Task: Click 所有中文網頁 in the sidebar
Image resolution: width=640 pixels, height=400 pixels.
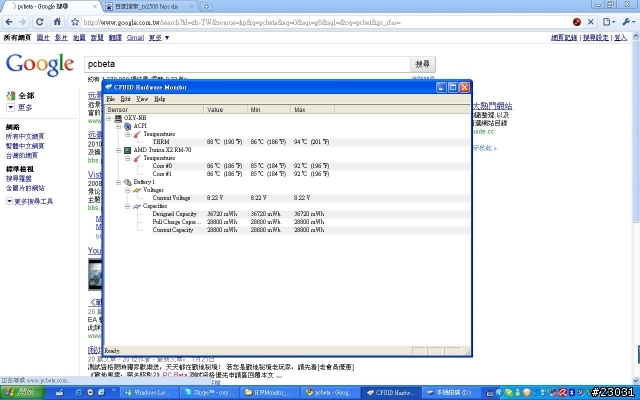Action: pos(24,137)
